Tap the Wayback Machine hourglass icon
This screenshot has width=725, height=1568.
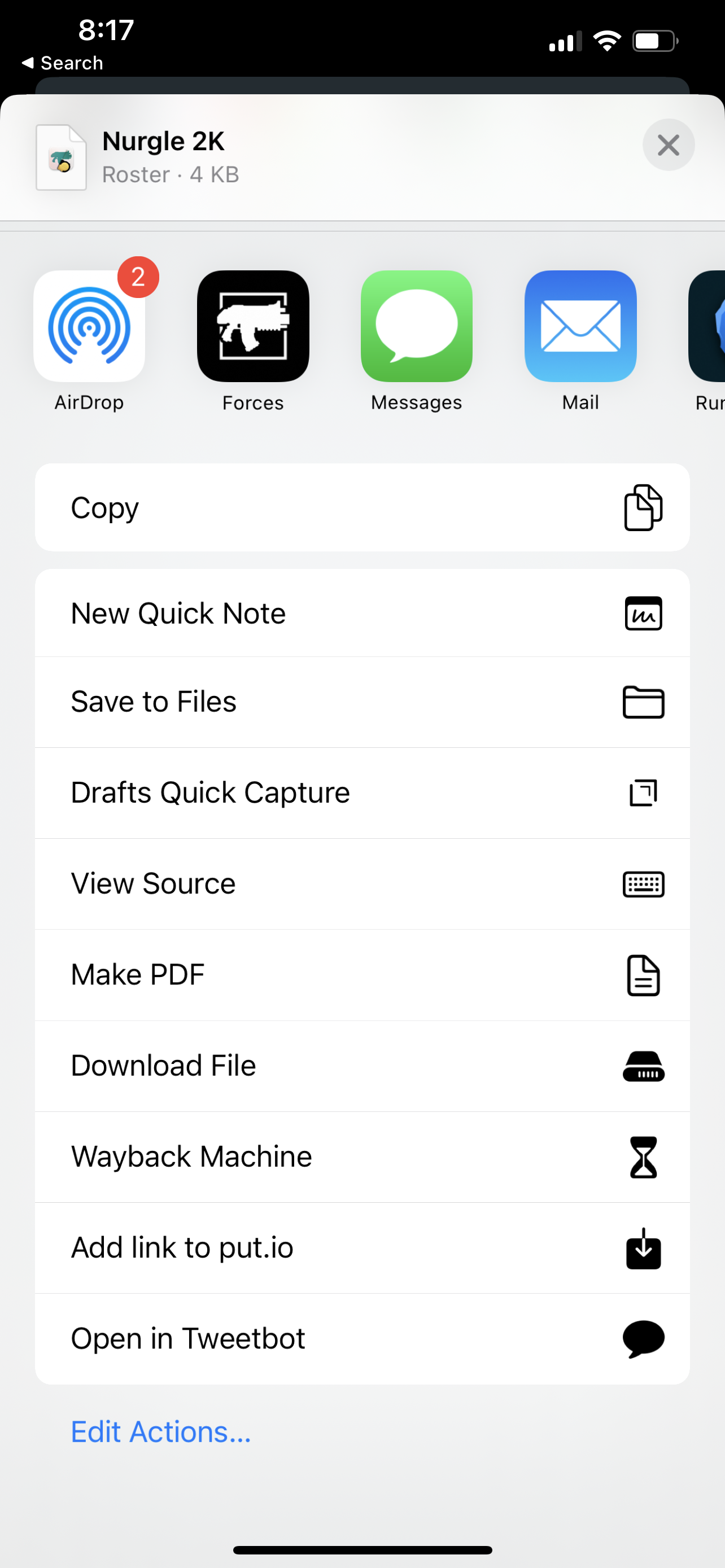point(644,1157)
